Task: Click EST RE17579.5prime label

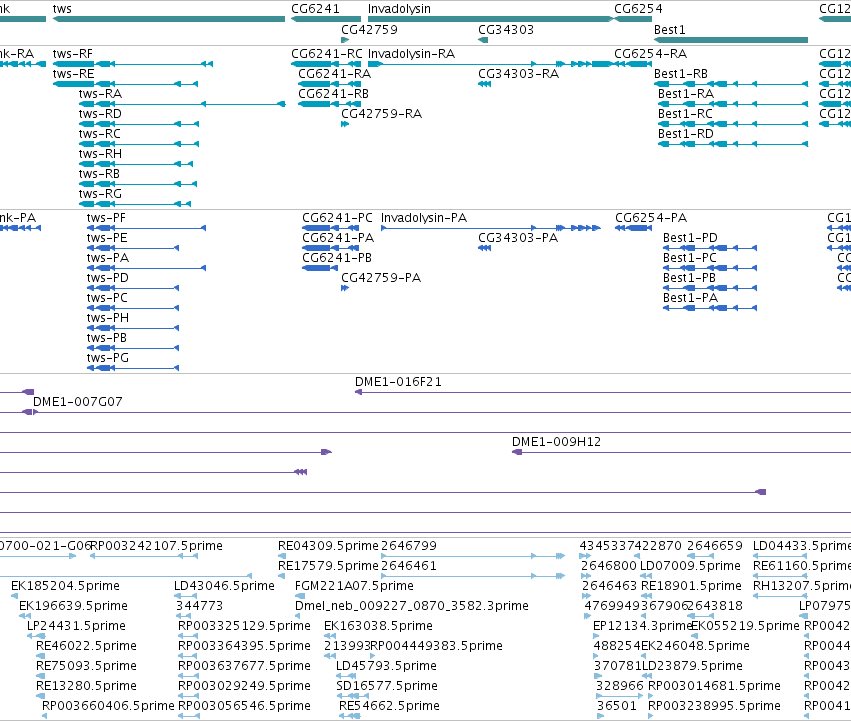Action: 328,566
